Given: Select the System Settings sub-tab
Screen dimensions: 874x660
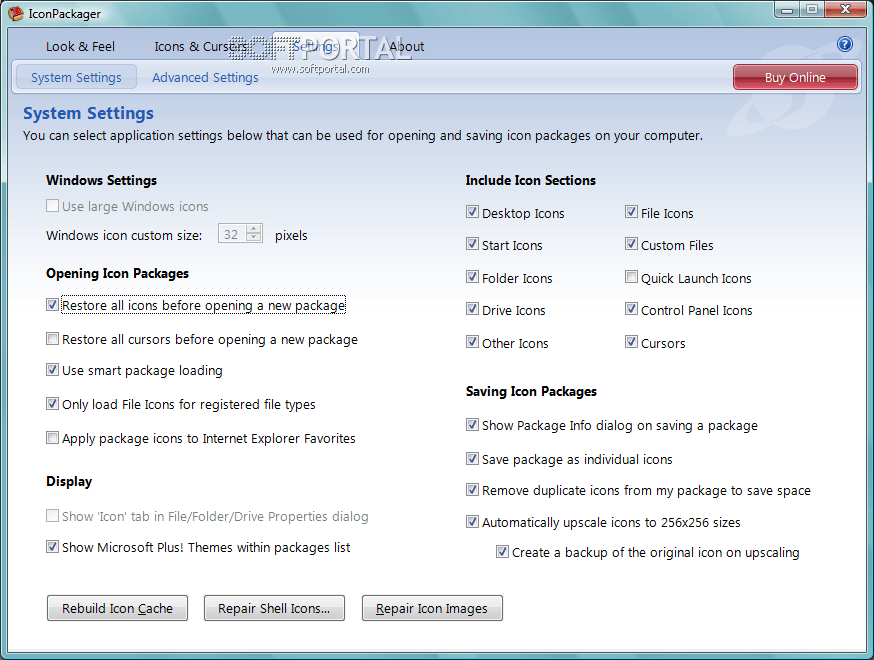Looking at the screenshot, I should click(76, 77).
